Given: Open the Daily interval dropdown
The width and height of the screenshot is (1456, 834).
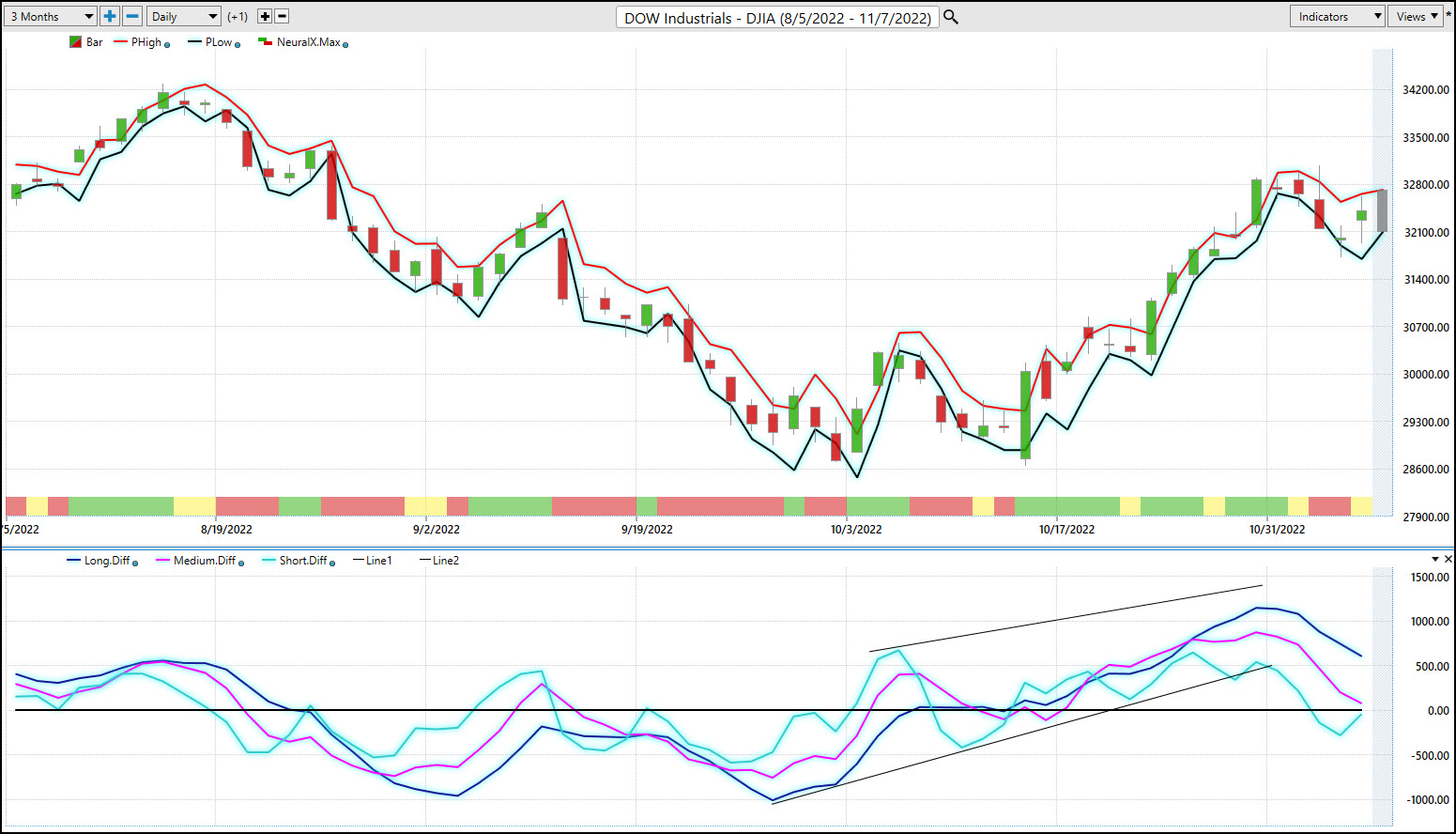Looking at the screenshot, I should [184, 16].
